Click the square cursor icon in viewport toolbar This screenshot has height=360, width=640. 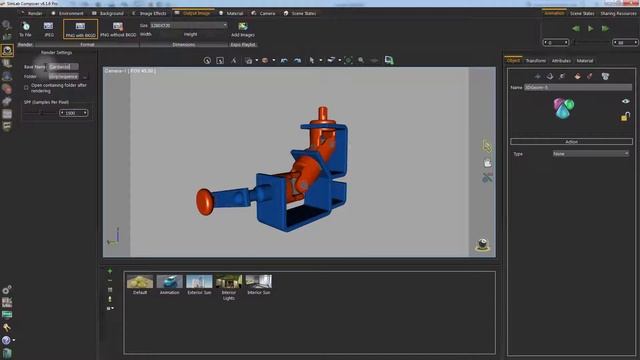tap(220, 60)
